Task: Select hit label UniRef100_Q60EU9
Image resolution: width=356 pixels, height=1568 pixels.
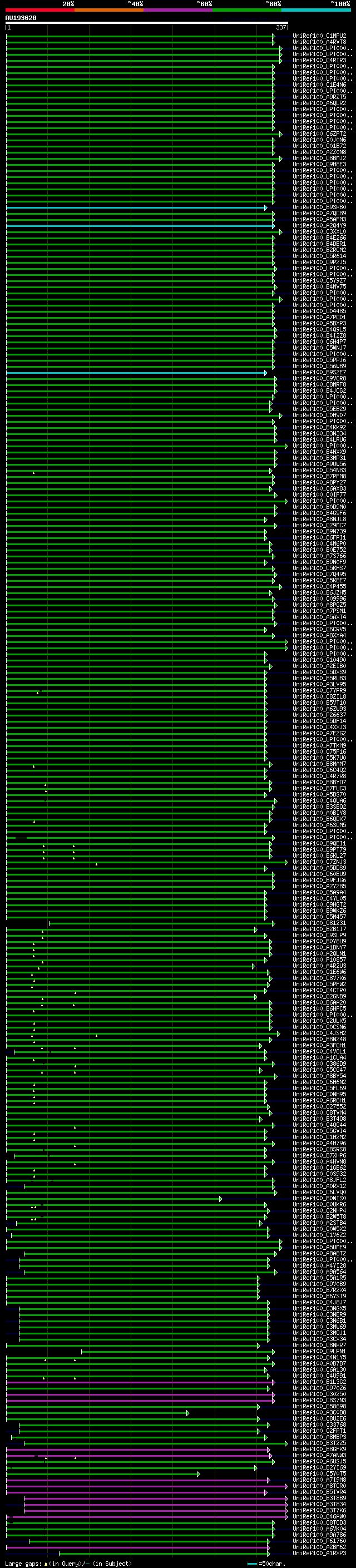Action: click(x=319, y=874)
